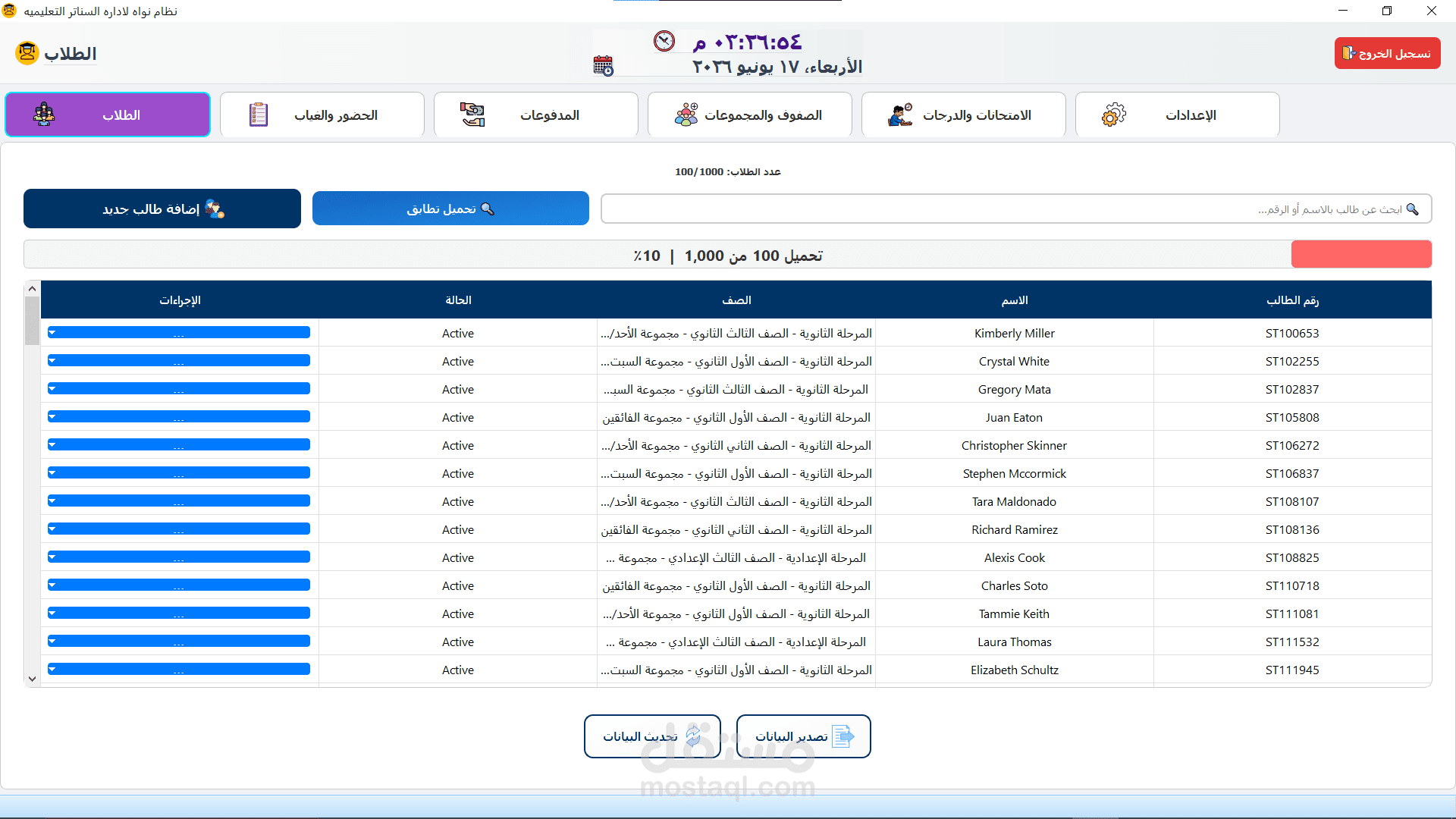
Task: Sort by رقم الطالب column header
Action: pos(1292,300)
